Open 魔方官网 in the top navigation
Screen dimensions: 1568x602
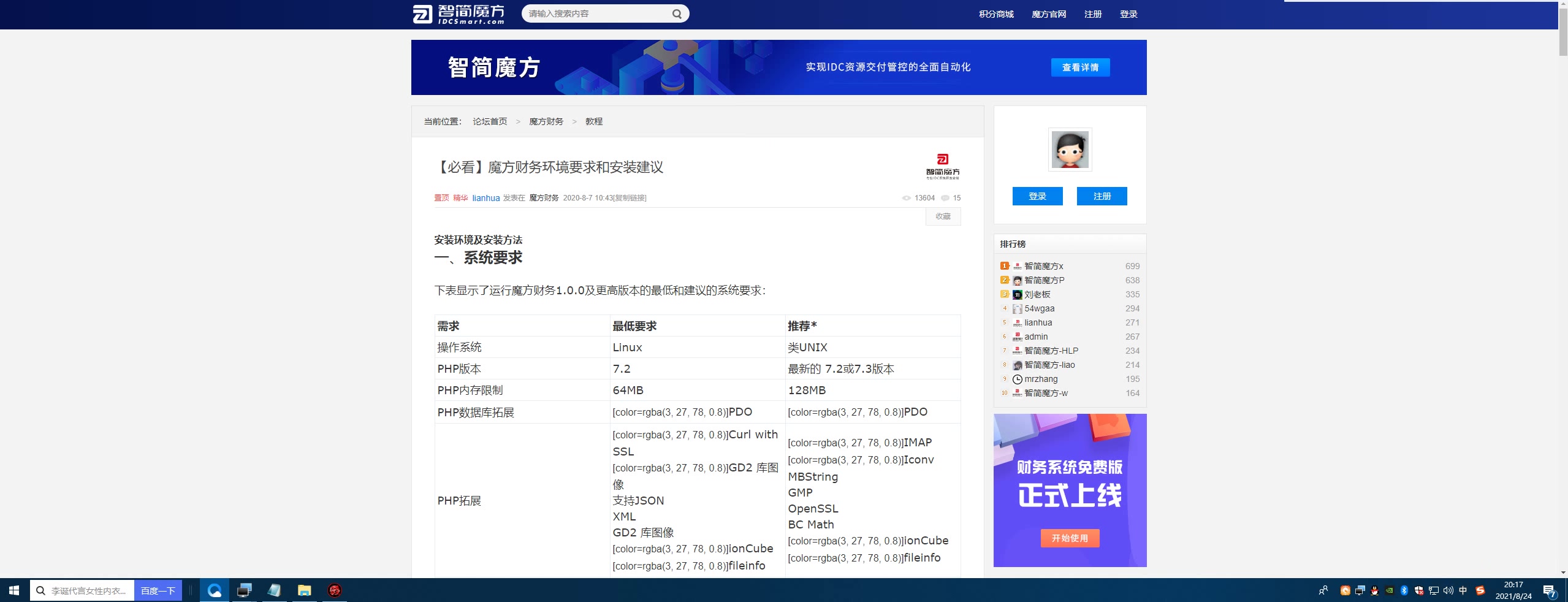[x=1049, y=14]
